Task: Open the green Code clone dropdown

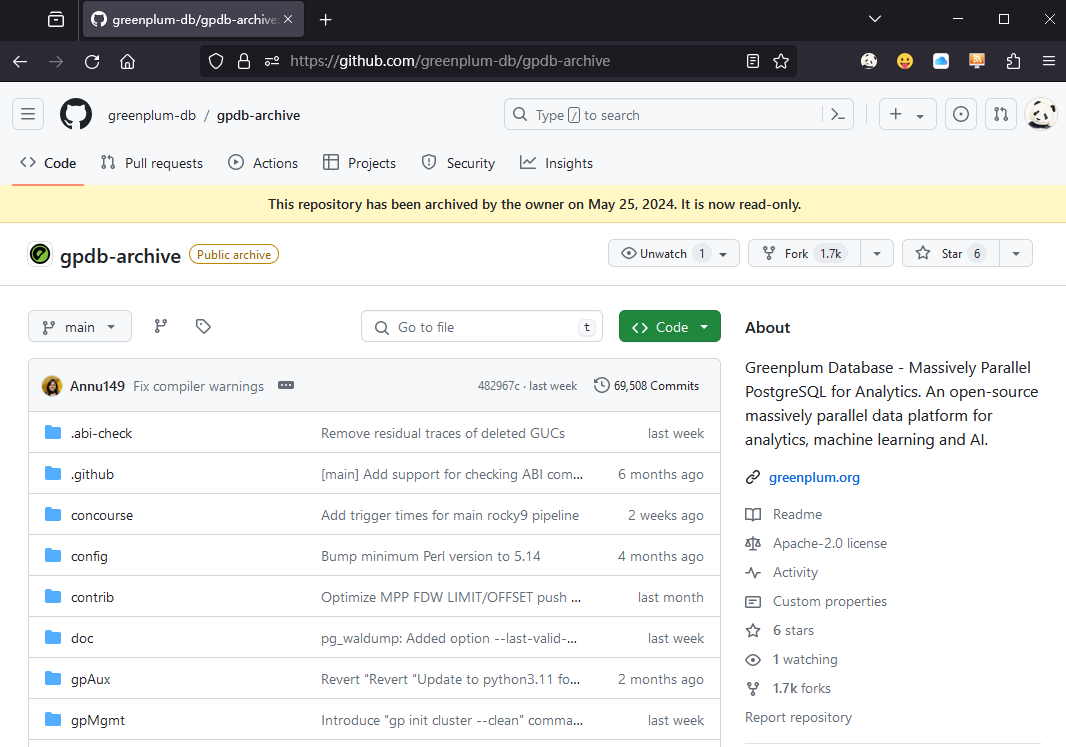Action: click(x=670, y=327)
